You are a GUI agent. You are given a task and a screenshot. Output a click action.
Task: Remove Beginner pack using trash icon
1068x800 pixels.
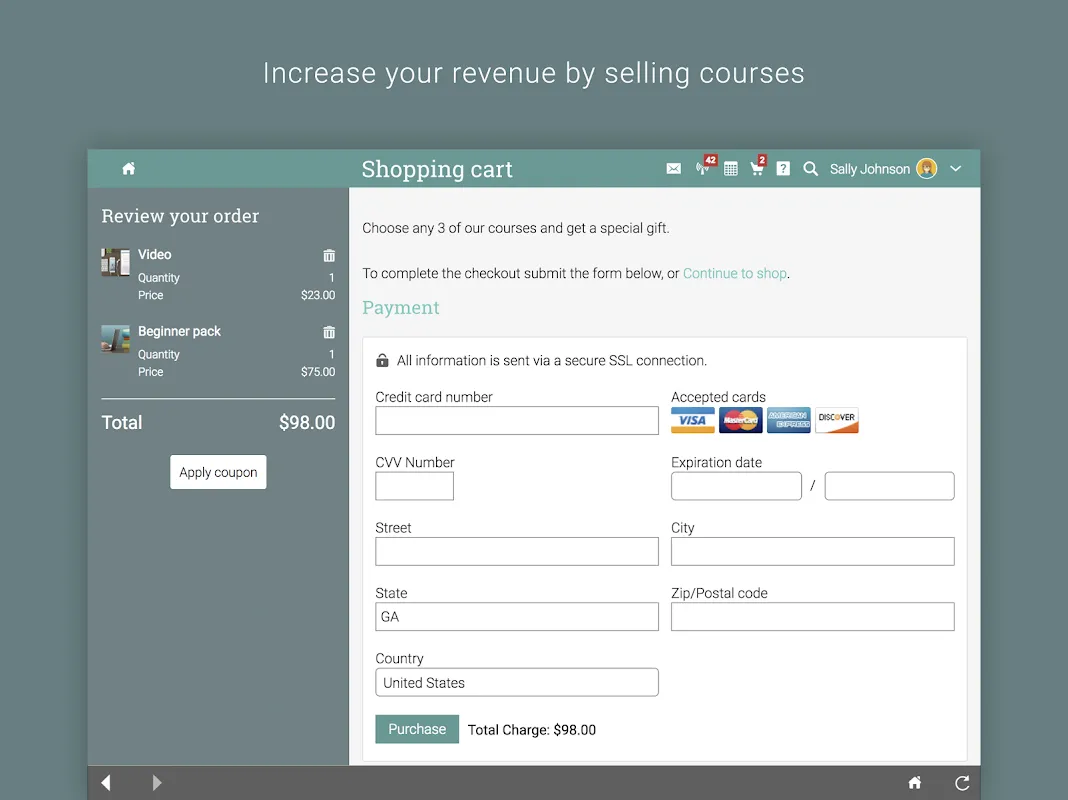pos(329,332)
